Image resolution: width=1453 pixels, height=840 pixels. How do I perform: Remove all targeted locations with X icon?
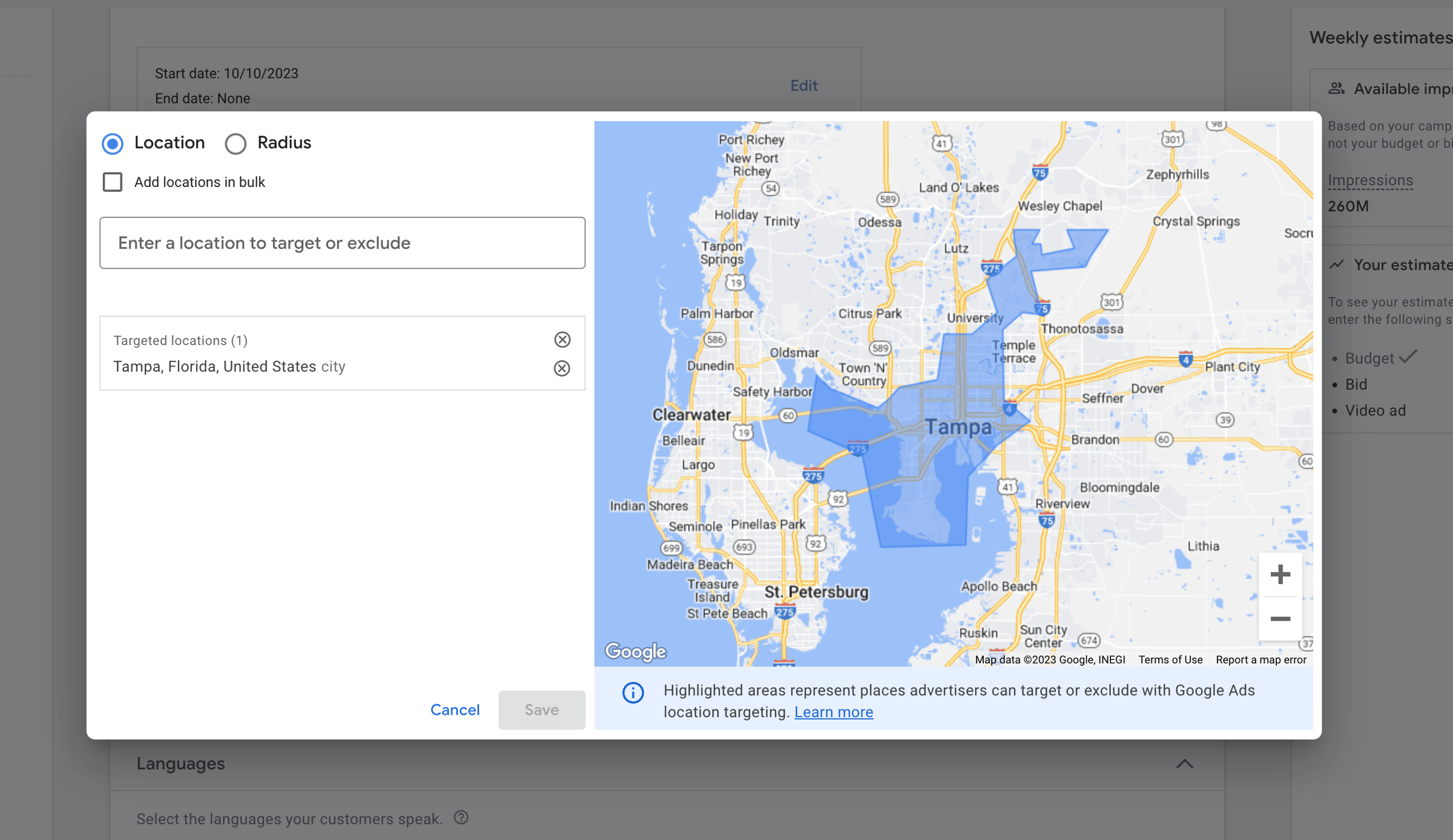562,340
